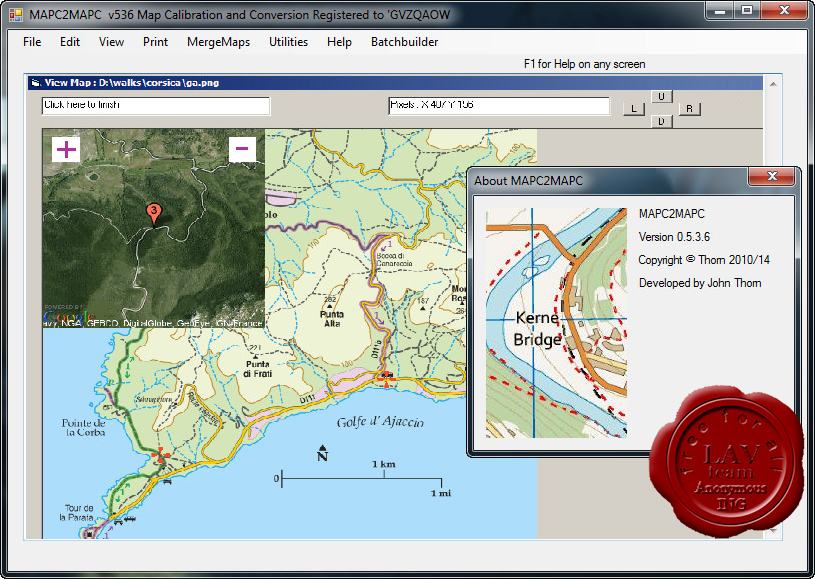Click the Kerne Bridge map image in About
Image resolution: width=815 pixels, height=579 pixels.
(556, 323)
